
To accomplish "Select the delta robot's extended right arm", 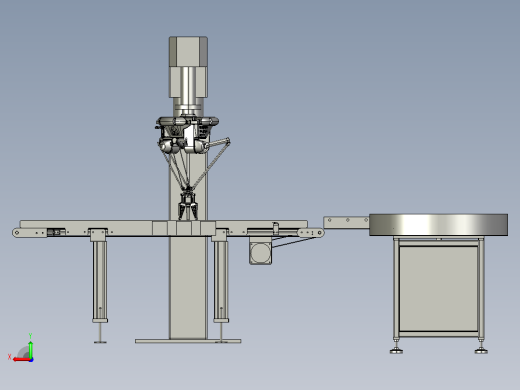I will [218, 143].
